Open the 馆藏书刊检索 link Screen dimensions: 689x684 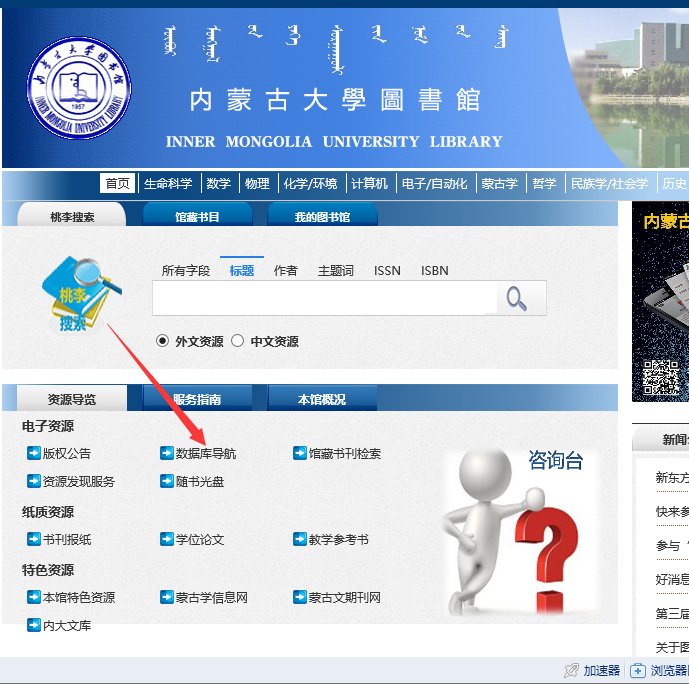345,453
